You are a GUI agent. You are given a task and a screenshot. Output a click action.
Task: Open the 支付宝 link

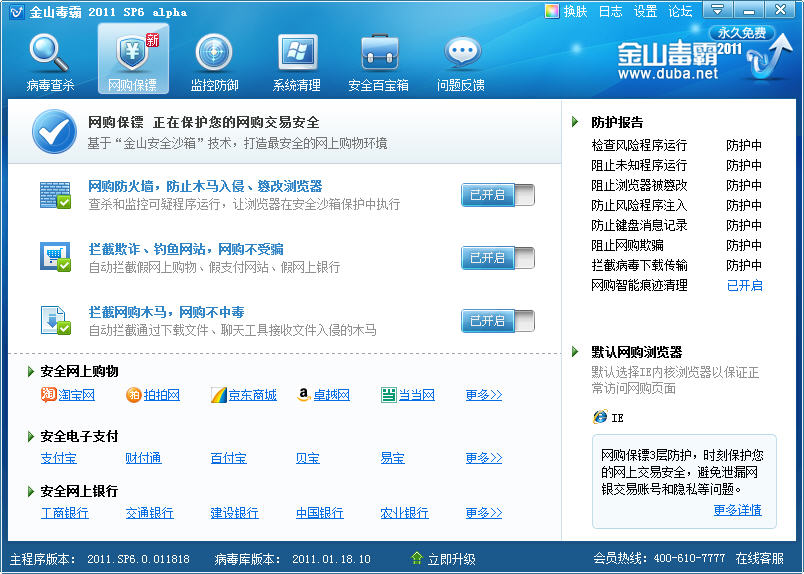coord(58,458)
